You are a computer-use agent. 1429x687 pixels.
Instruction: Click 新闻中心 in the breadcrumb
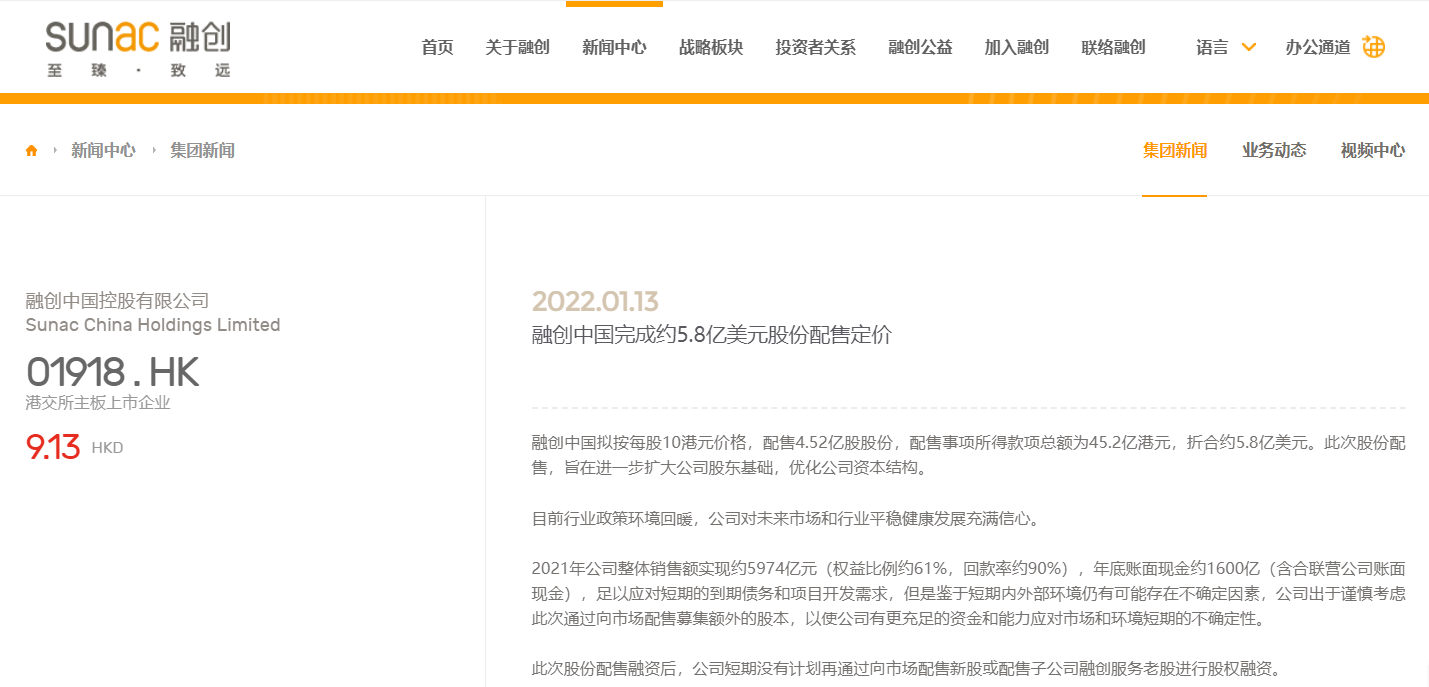click(x=103, y=151)
